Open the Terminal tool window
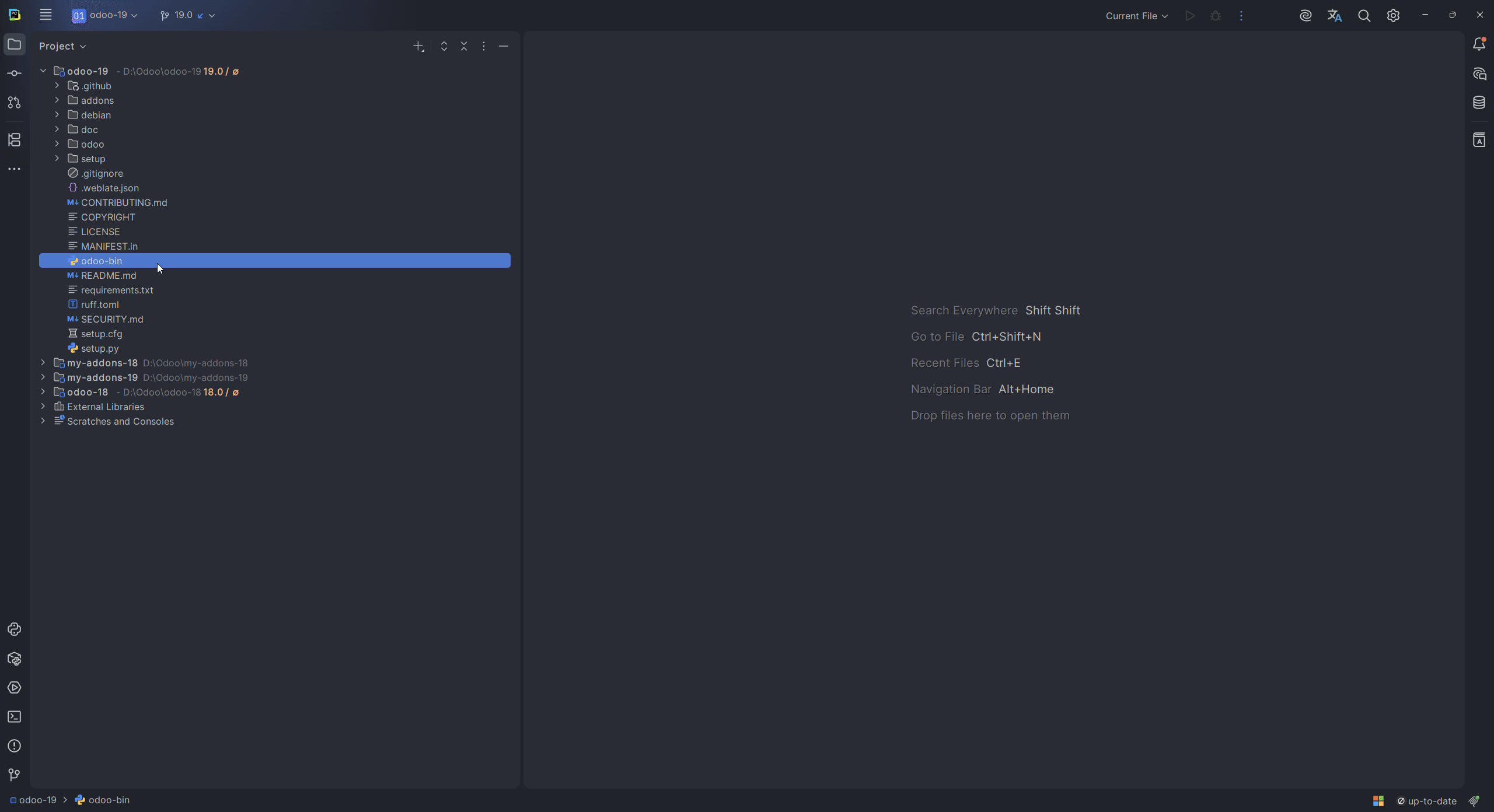 [x=15, y=717]
